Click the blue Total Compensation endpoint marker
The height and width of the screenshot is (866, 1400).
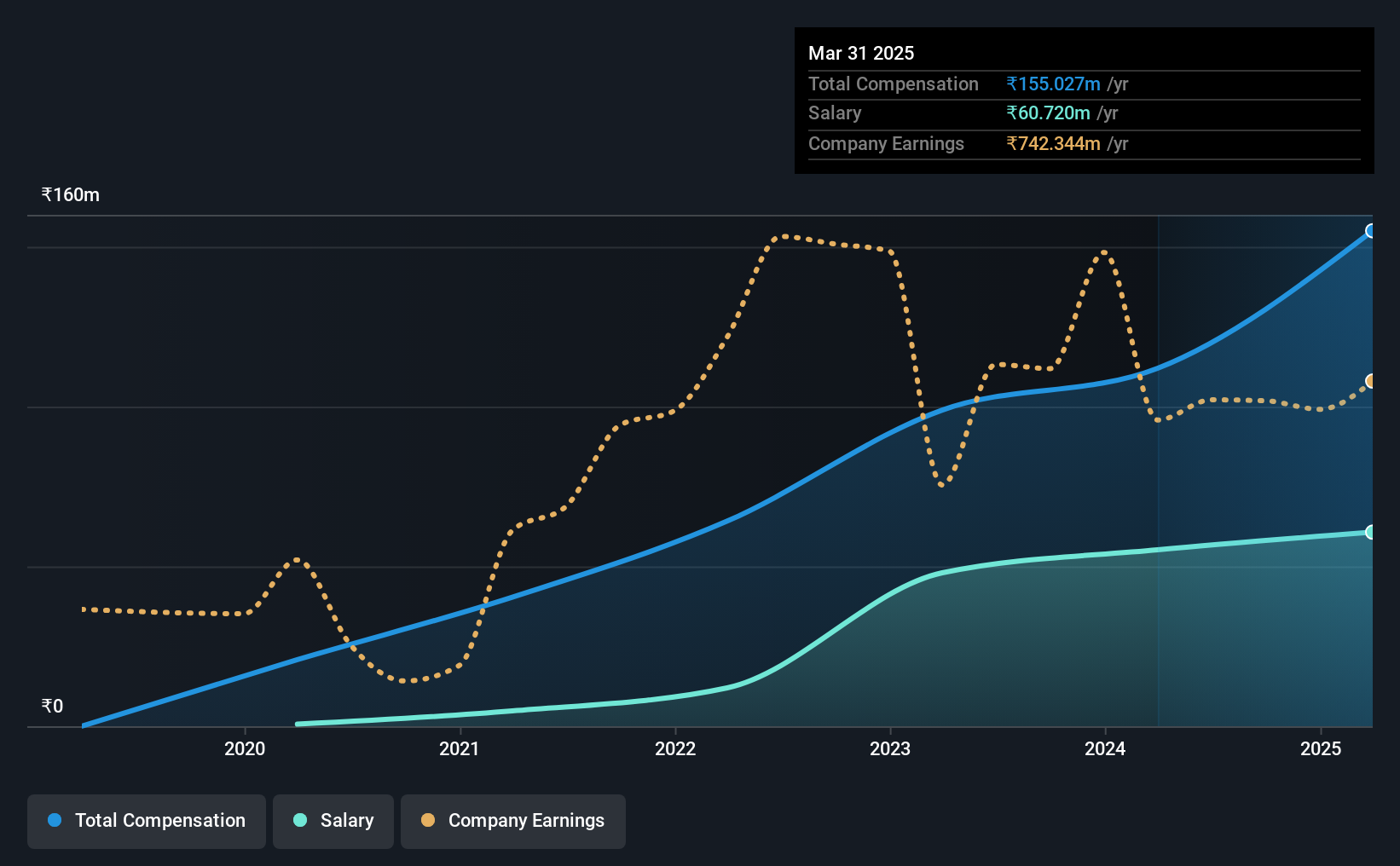coord(1371,231)
